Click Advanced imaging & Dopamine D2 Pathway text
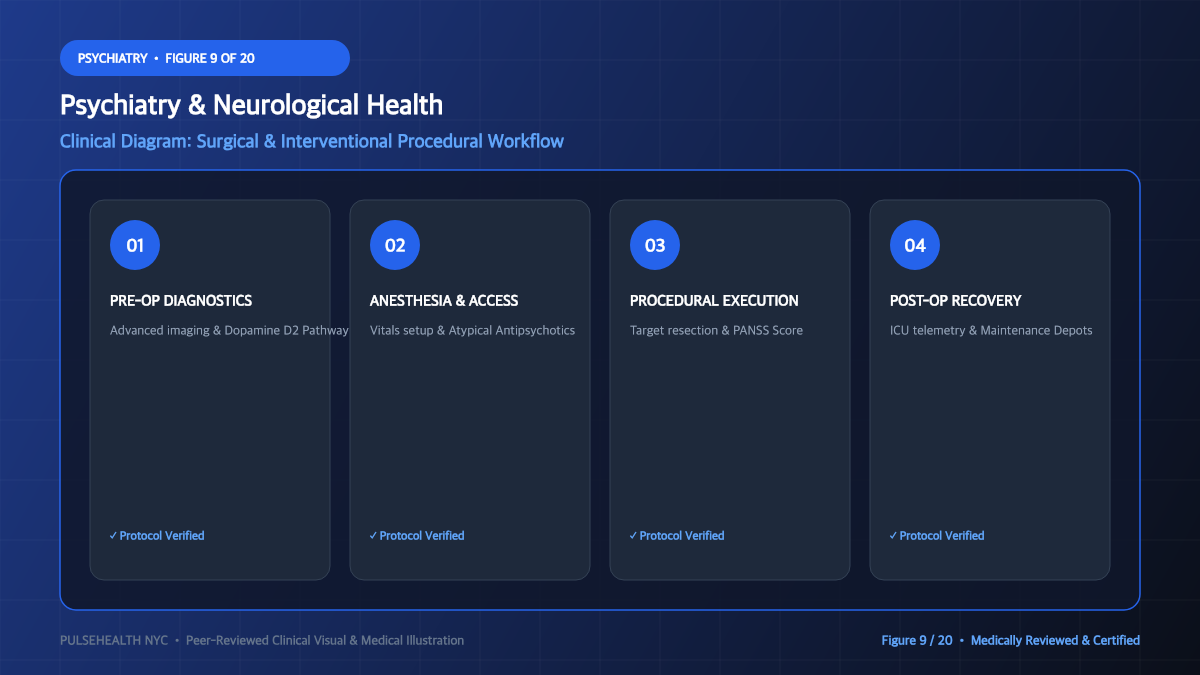The image size is (1200, 675). [229, 330]
